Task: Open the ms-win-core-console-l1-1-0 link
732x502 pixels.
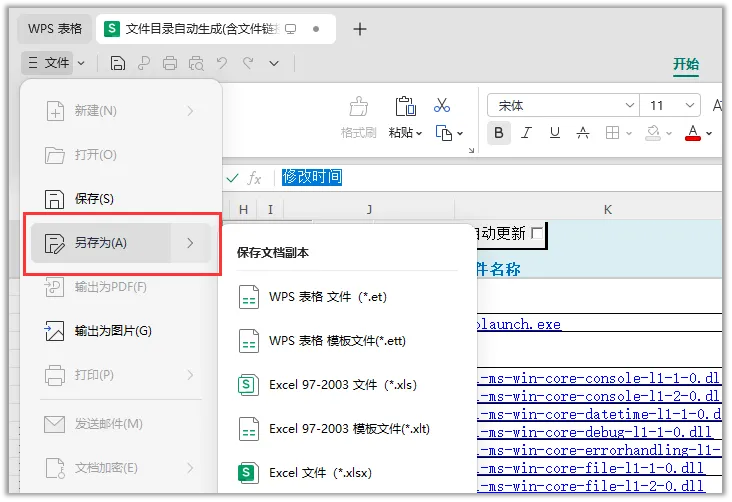Action: 598,377
